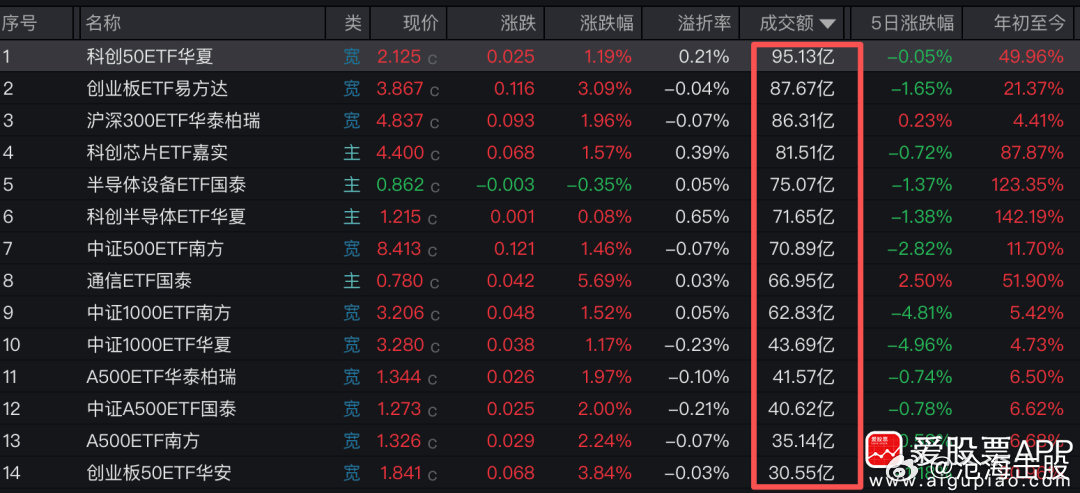Click turnover value 87.67亿

click(x=803, y=88)
